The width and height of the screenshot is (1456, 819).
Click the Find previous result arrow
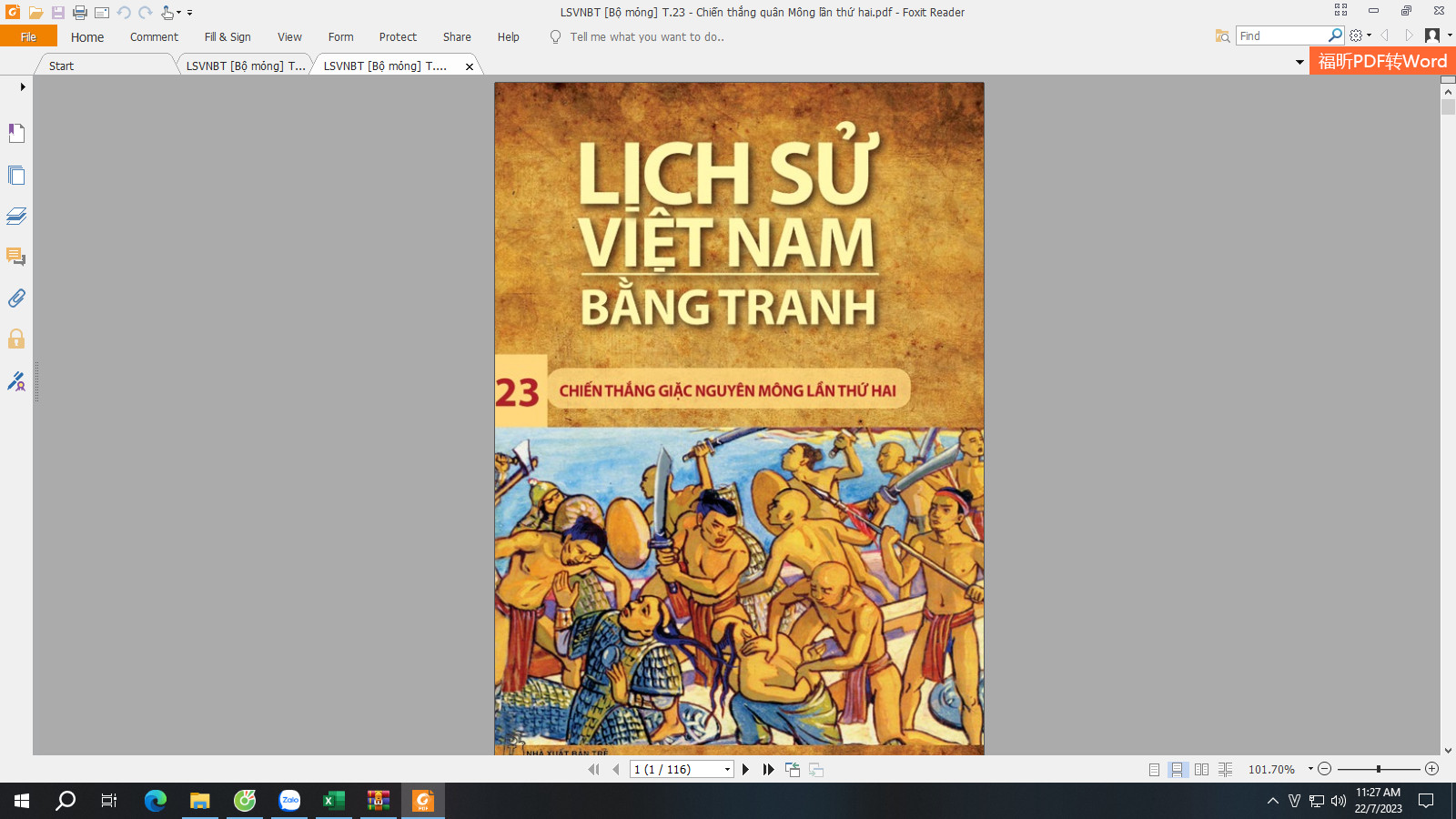tap(1385, 35)
